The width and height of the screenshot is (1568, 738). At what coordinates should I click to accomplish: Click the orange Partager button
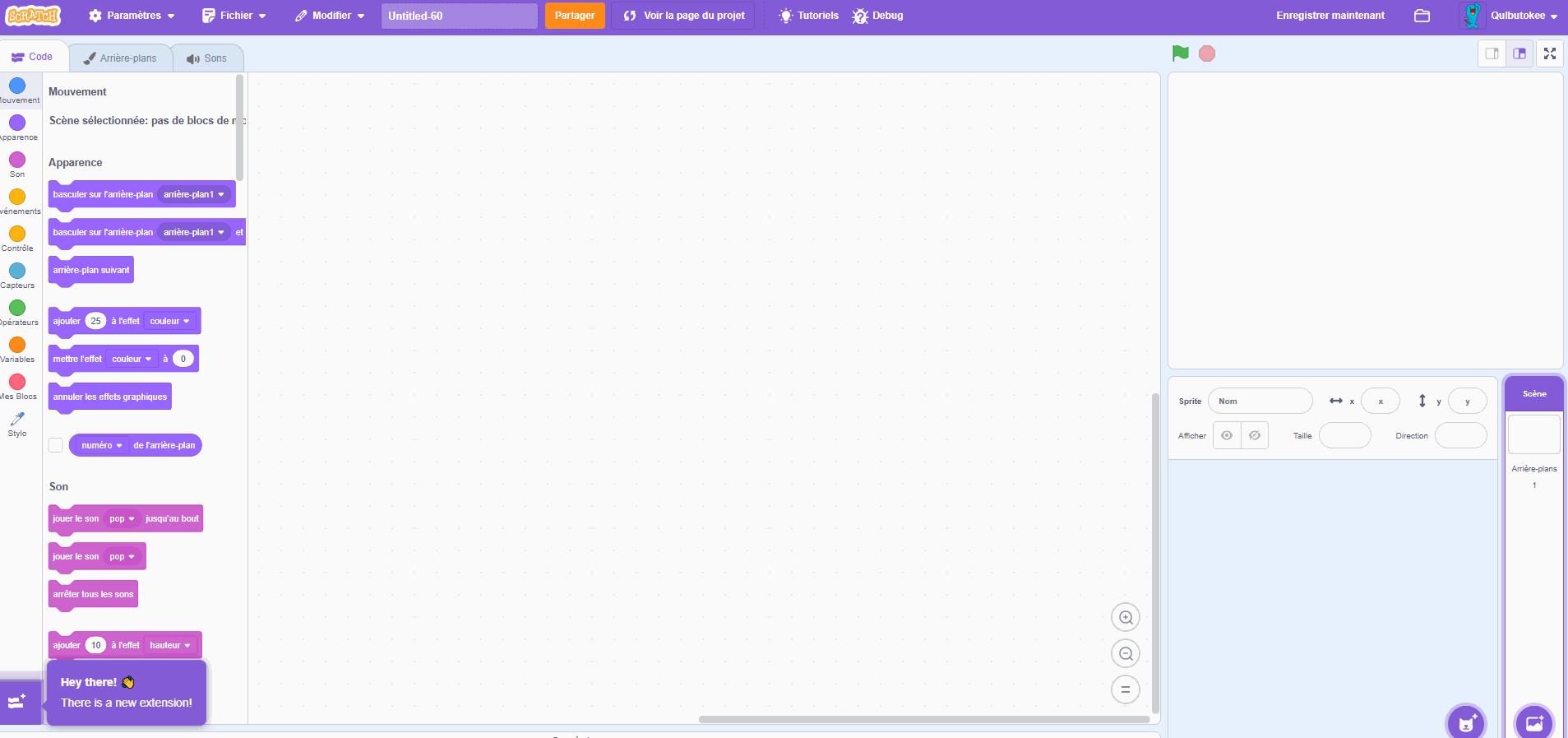(x=575, y=16)
